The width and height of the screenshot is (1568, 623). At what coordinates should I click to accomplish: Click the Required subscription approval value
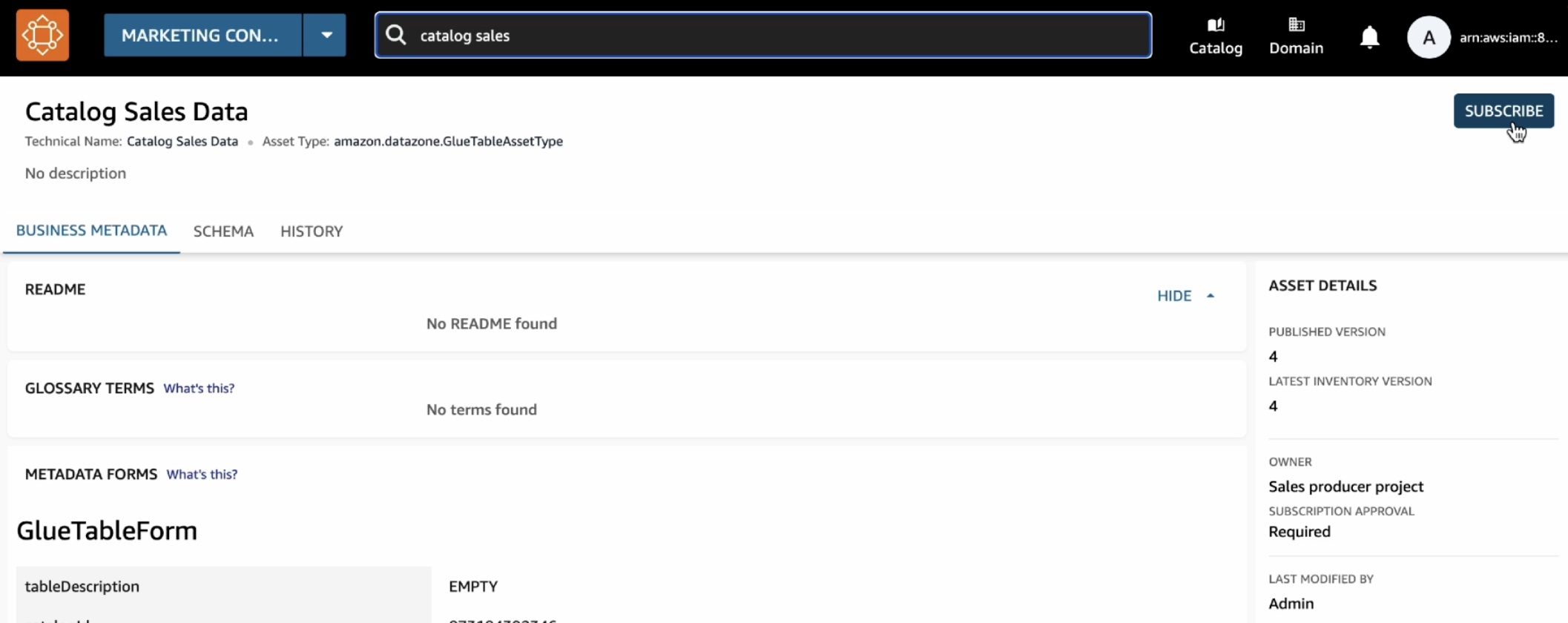point(1299,532)
